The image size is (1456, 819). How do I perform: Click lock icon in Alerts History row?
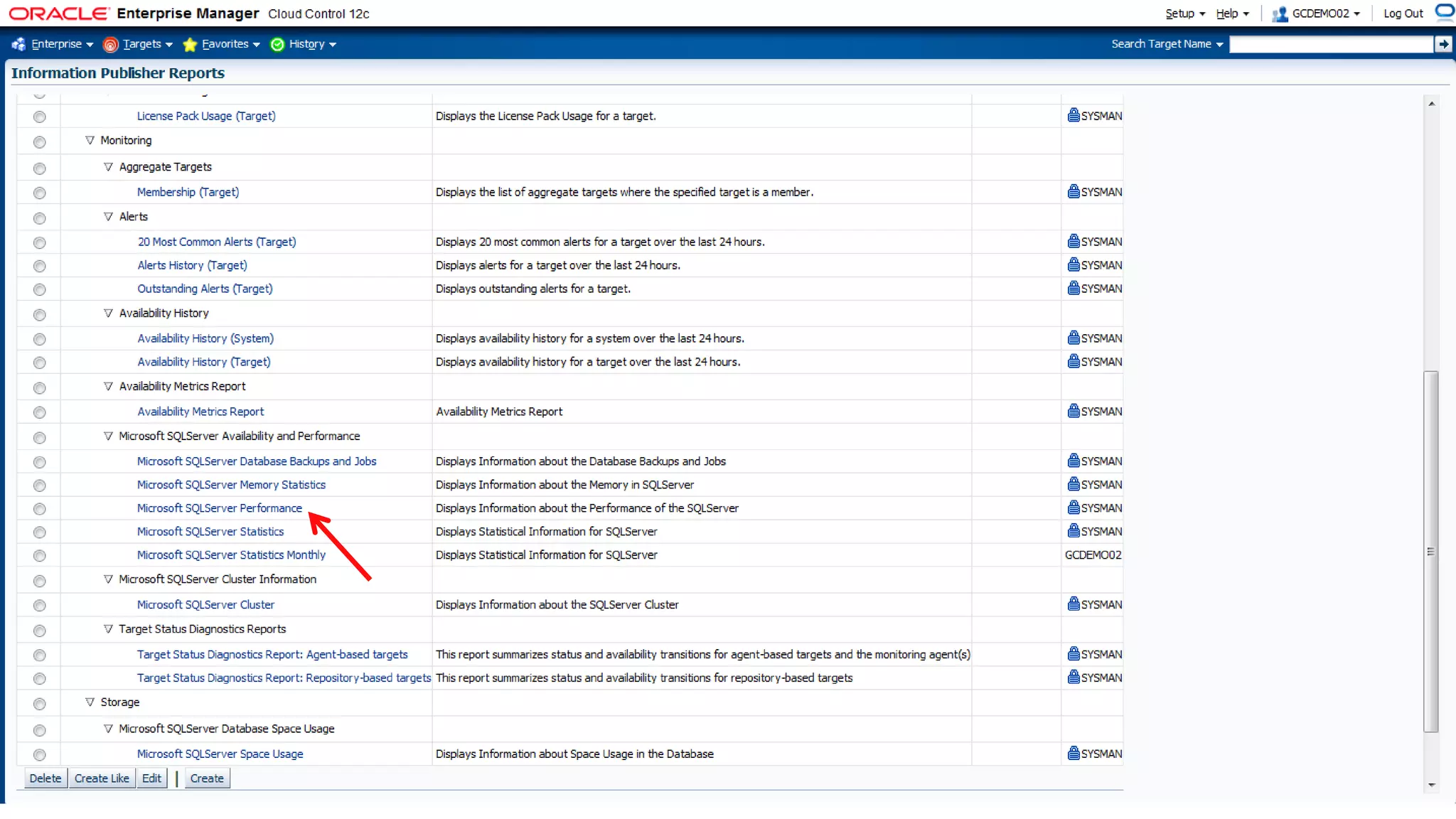point(1074,264)
